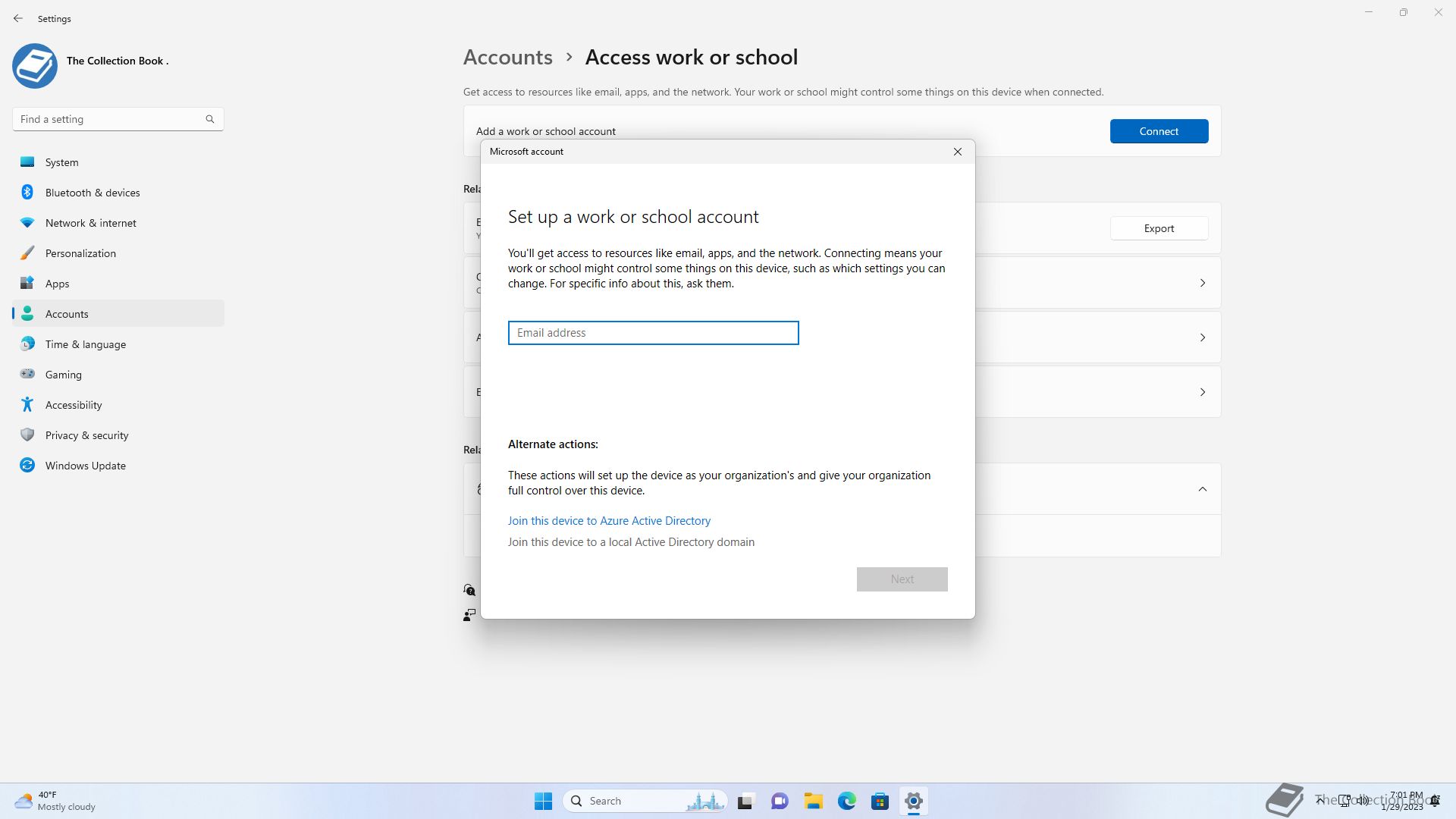Viewport: 1456px width, 819px height.
Task: Open the Windows Start menu
Action: (x=543, y=801)
